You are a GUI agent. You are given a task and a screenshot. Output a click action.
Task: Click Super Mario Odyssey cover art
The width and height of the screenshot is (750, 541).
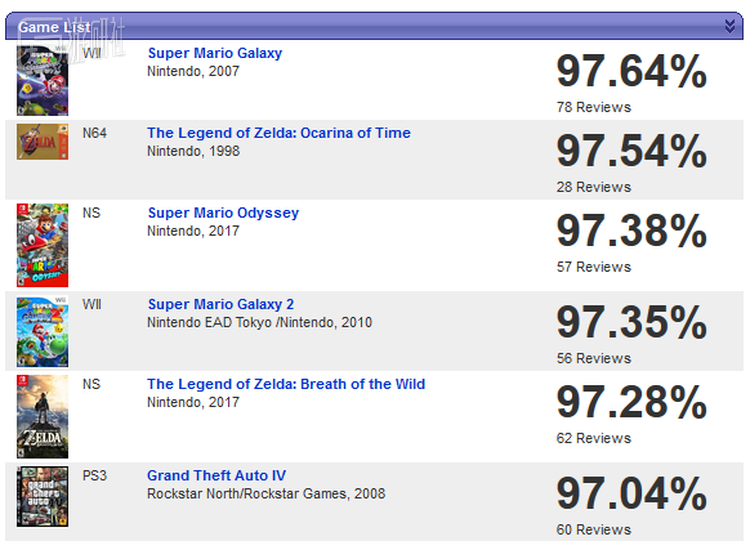point(42,245)
